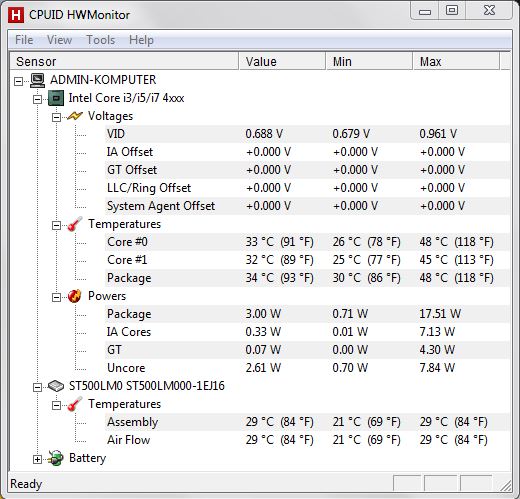Screen dimensions: 520x499
Task: Collapse the hard drive Temperatures group
Action: [x=56, y=405]
